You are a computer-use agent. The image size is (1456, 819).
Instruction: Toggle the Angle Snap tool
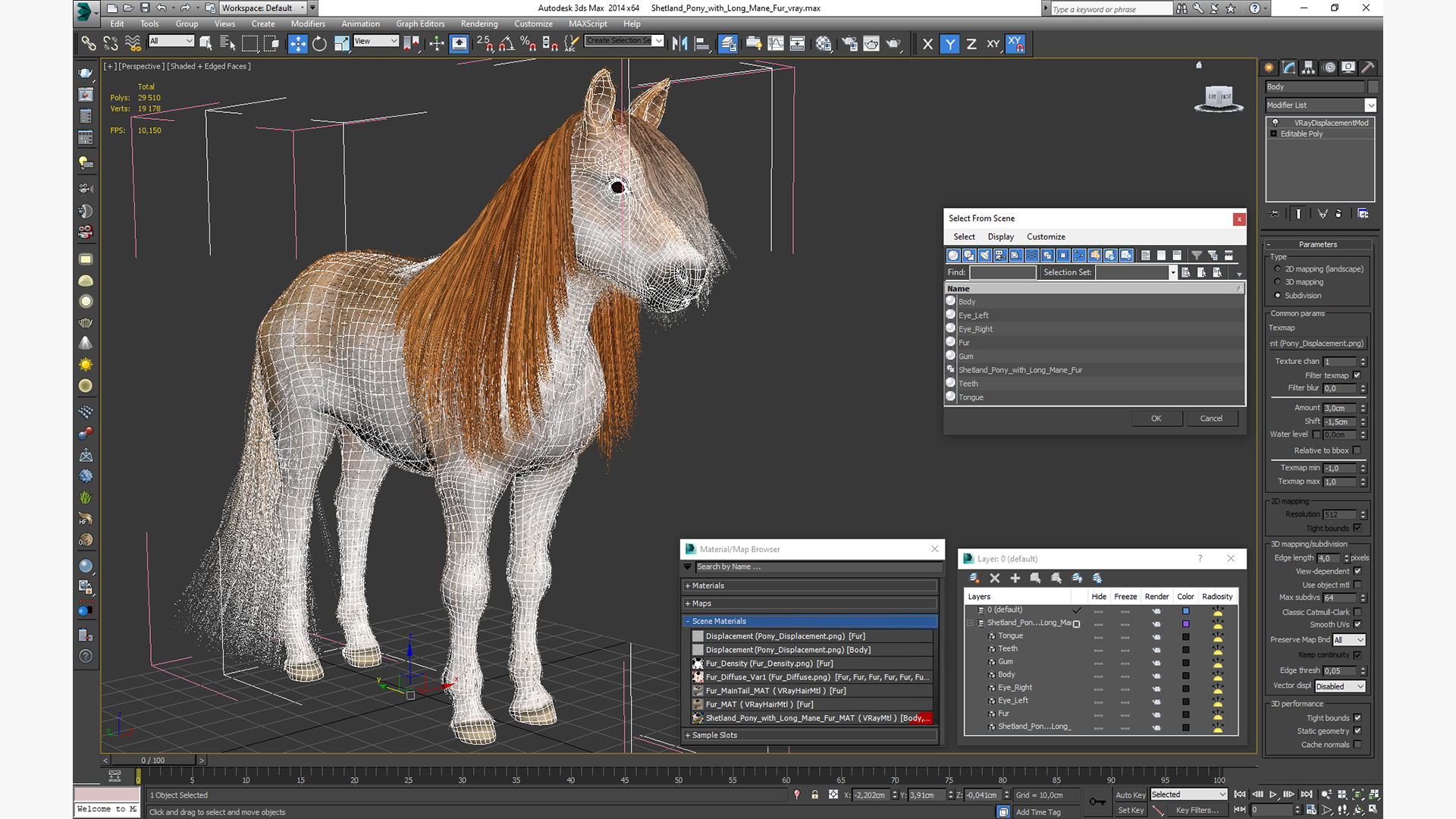click(507, 44)
